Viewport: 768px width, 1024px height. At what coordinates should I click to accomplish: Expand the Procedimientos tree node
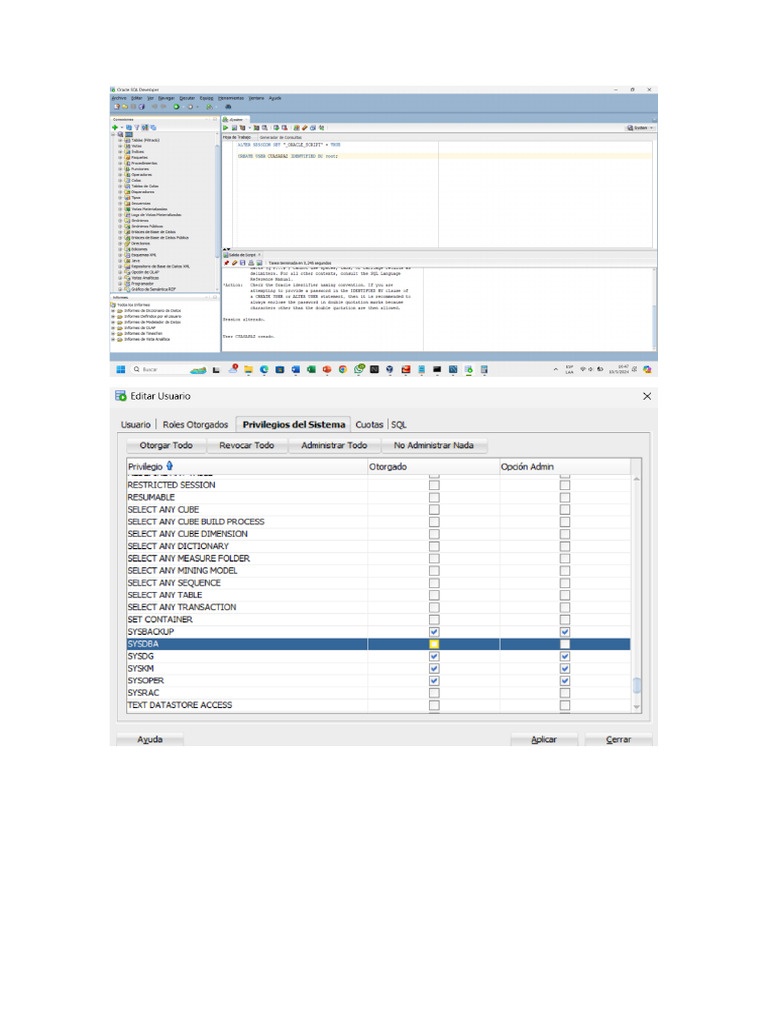pos(120,163)
